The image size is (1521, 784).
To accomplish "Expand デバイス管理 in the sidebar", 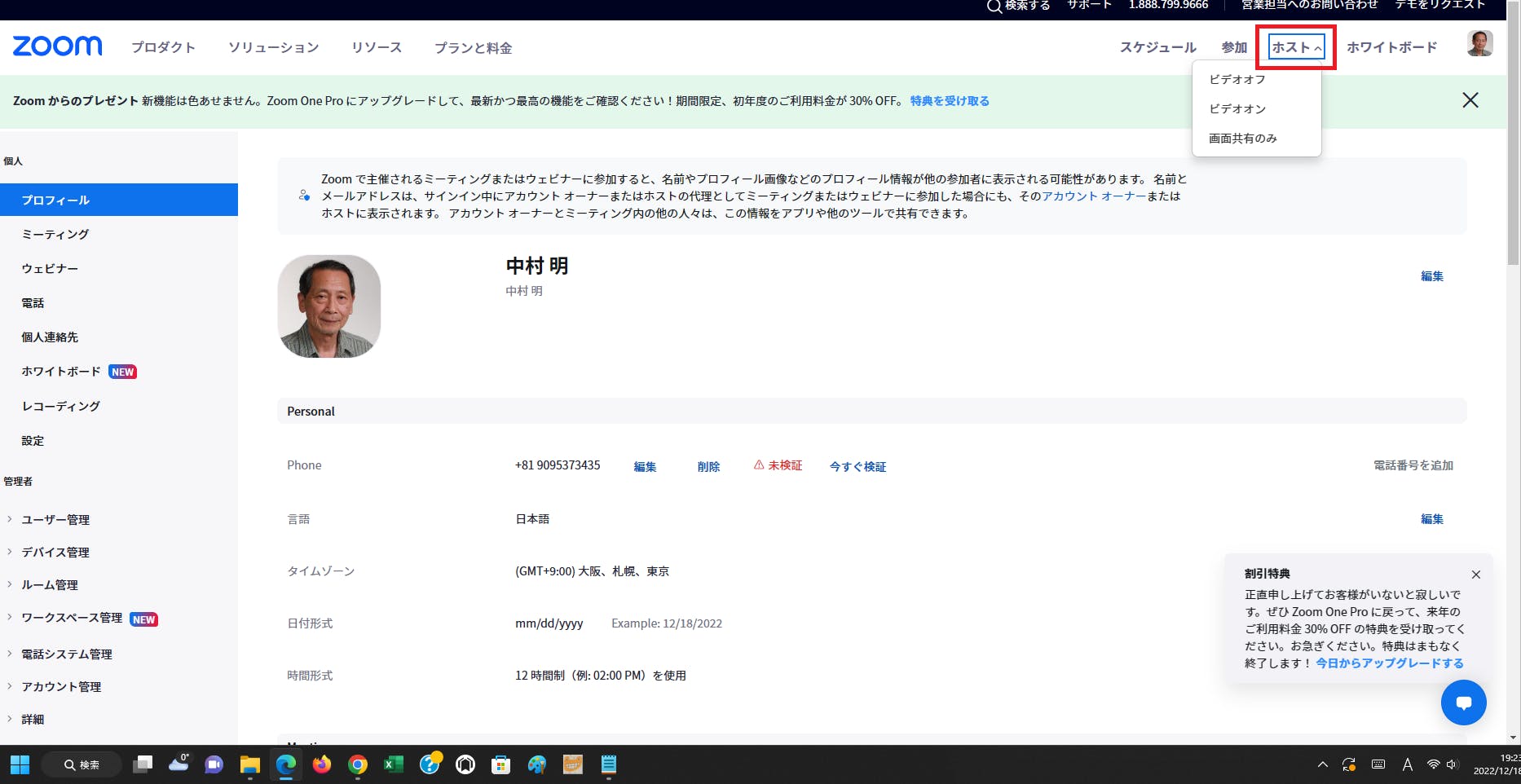I will [x=55, y=552].
